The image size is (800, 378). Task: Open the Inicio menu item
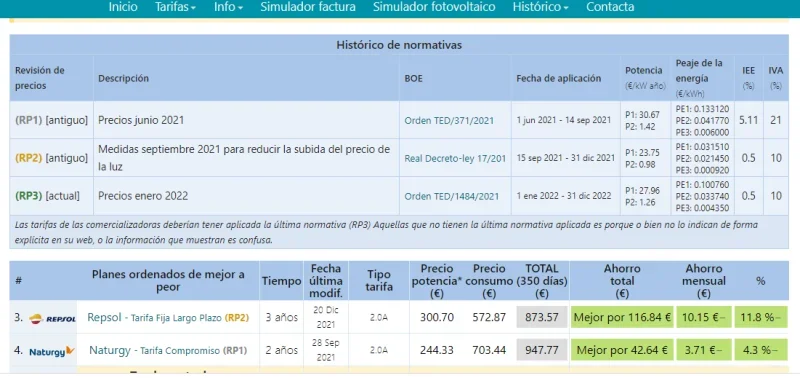tap(123, 7)
